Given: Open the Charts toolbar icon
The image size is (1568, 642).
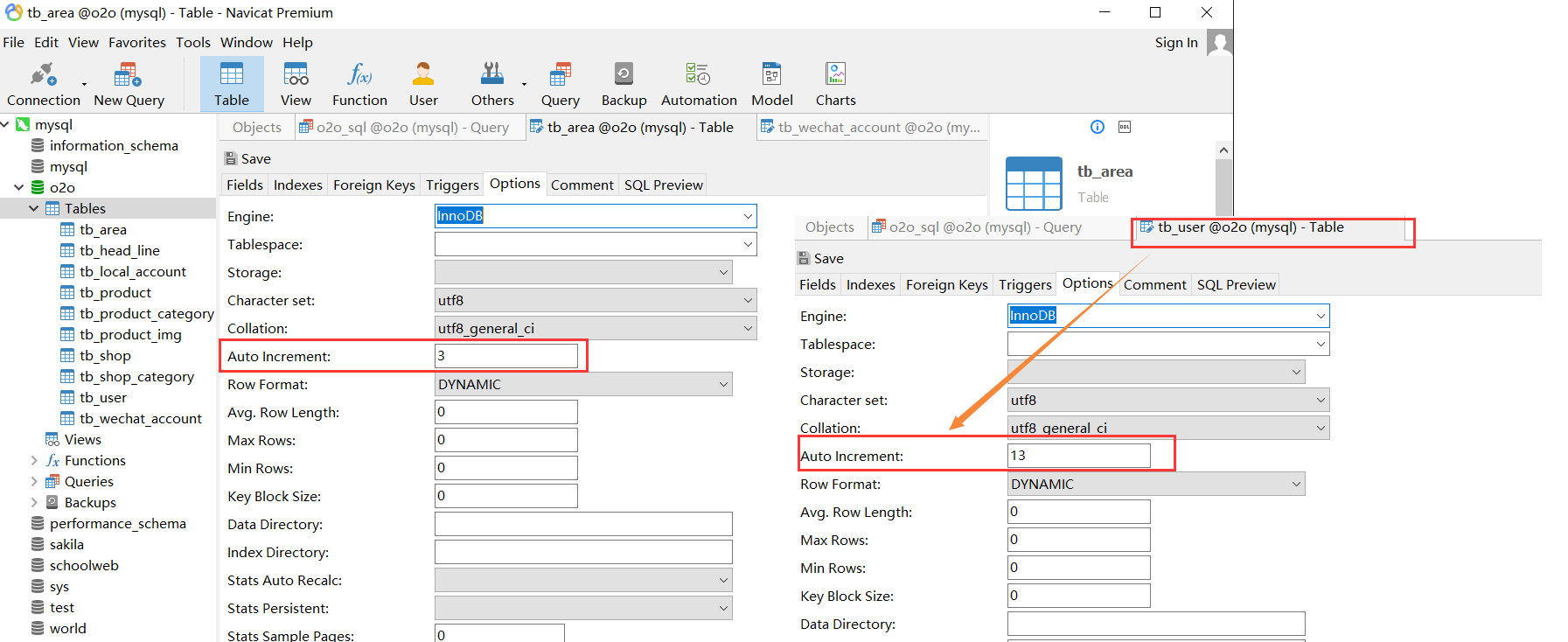Looking at the screenshot, I should point(835,73).
